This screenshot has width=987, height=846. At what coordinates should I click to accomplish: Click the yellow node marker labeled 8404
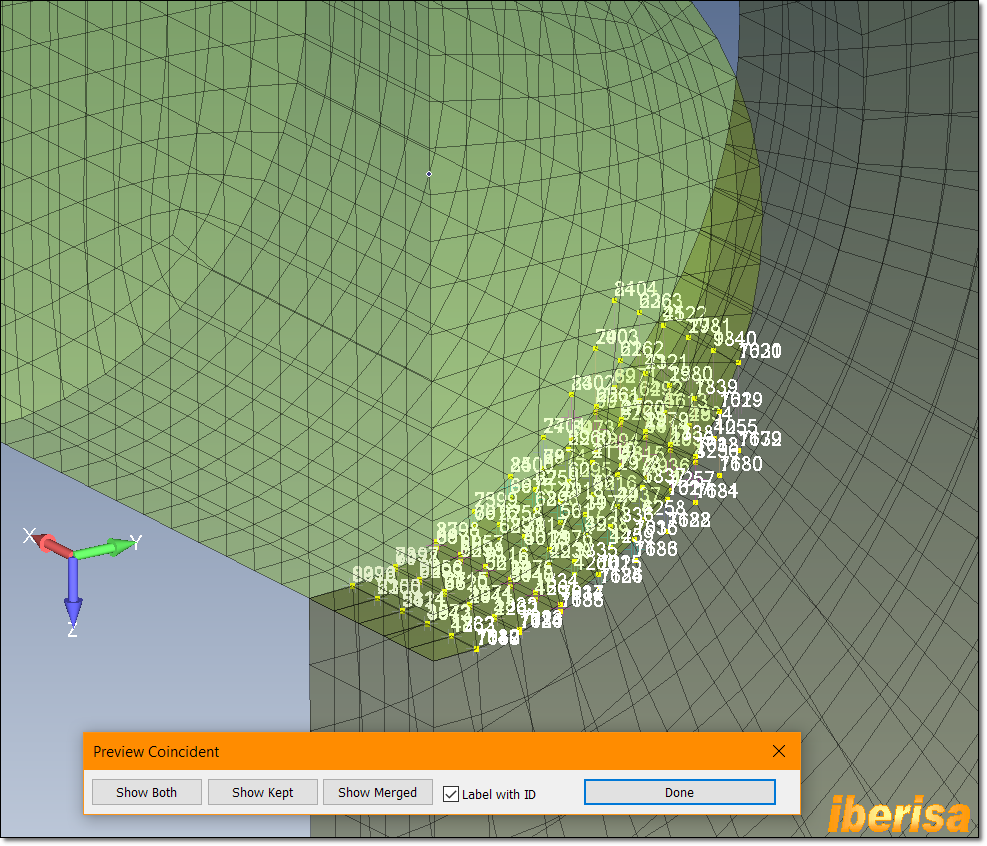613,299
